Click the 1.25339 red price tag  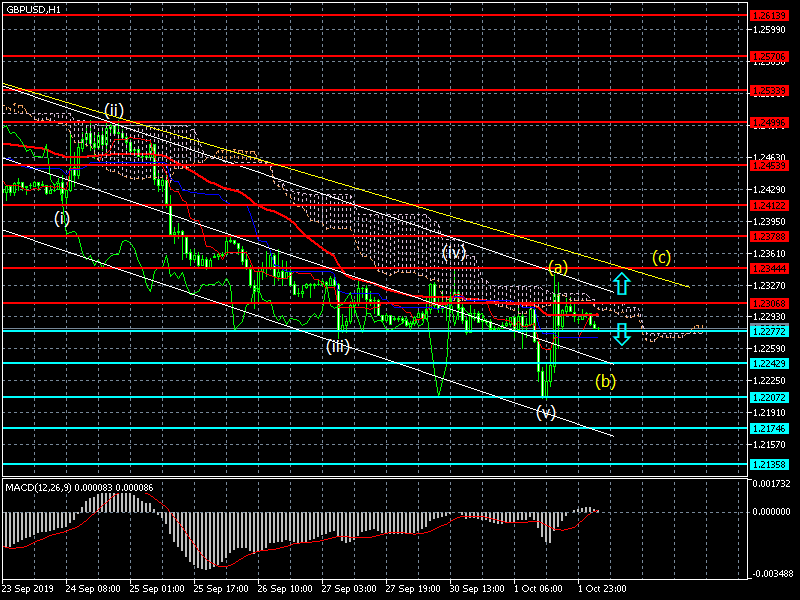click(x=769, y=91)
